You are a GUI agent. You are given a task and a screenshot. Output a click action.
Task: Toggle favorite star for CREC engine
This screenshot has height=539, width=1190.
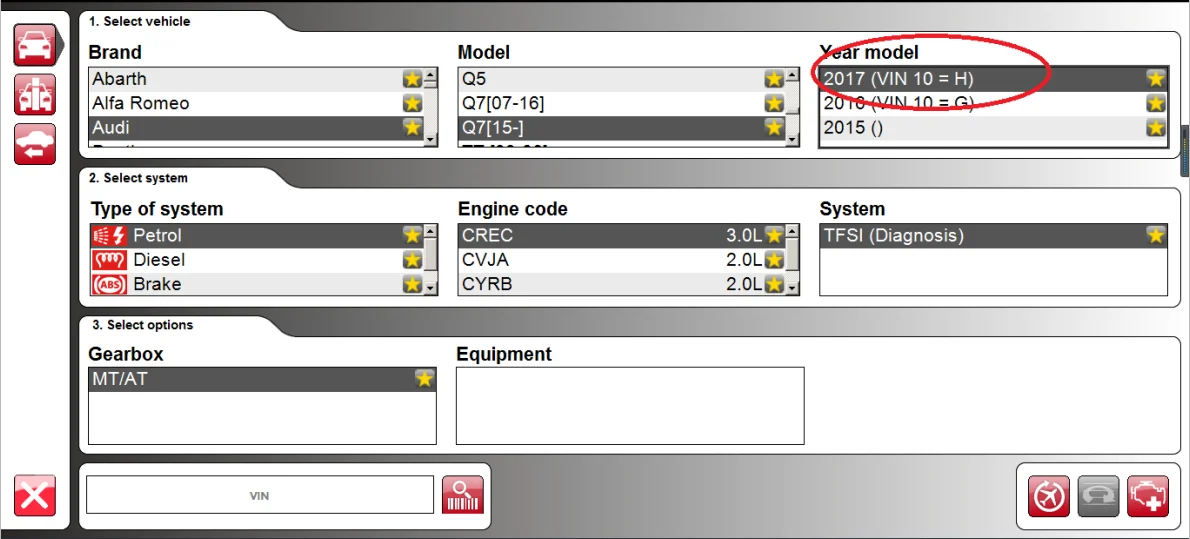tap(773, 235)
